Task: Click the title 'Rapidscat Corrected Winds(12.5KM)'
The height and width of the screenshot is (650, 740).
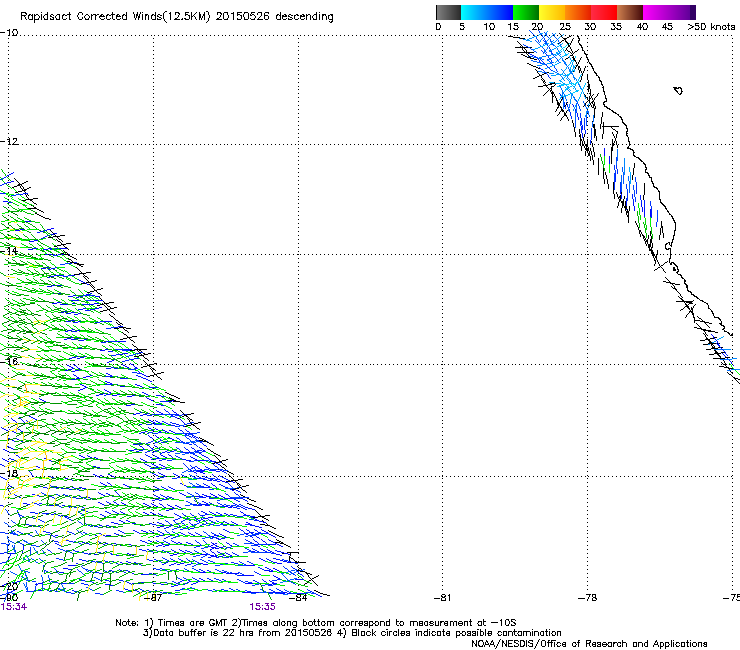Action: point(115,17)
